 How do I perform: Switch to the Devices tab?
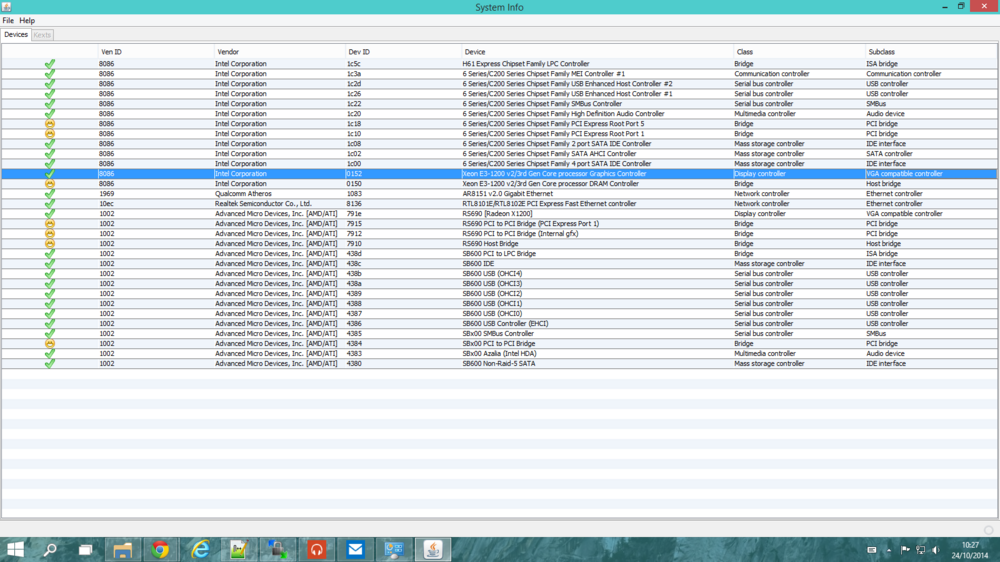pyautogui.click(x=16, y=35)
